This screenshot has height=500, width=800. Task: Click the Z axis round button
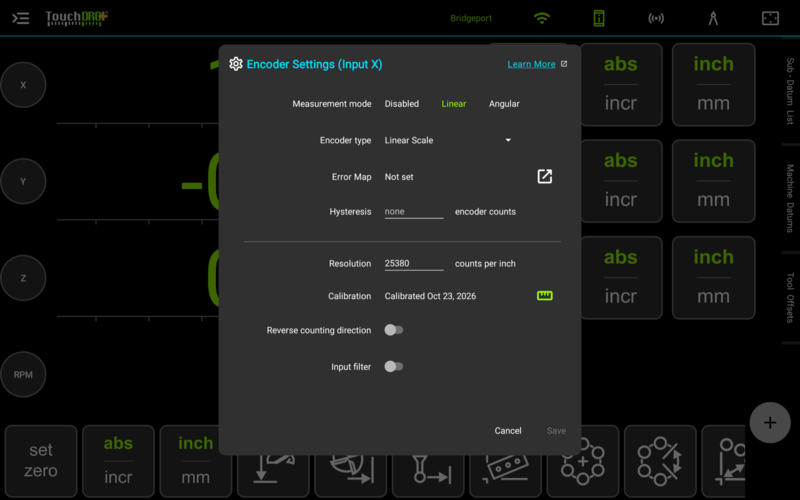tap(23, 278)
